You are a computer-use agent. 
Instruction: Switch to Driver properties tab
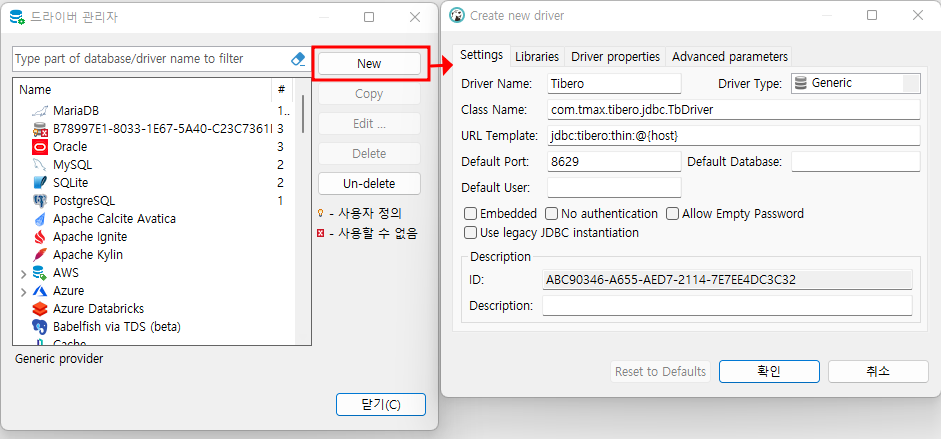[x=615, y=56]
